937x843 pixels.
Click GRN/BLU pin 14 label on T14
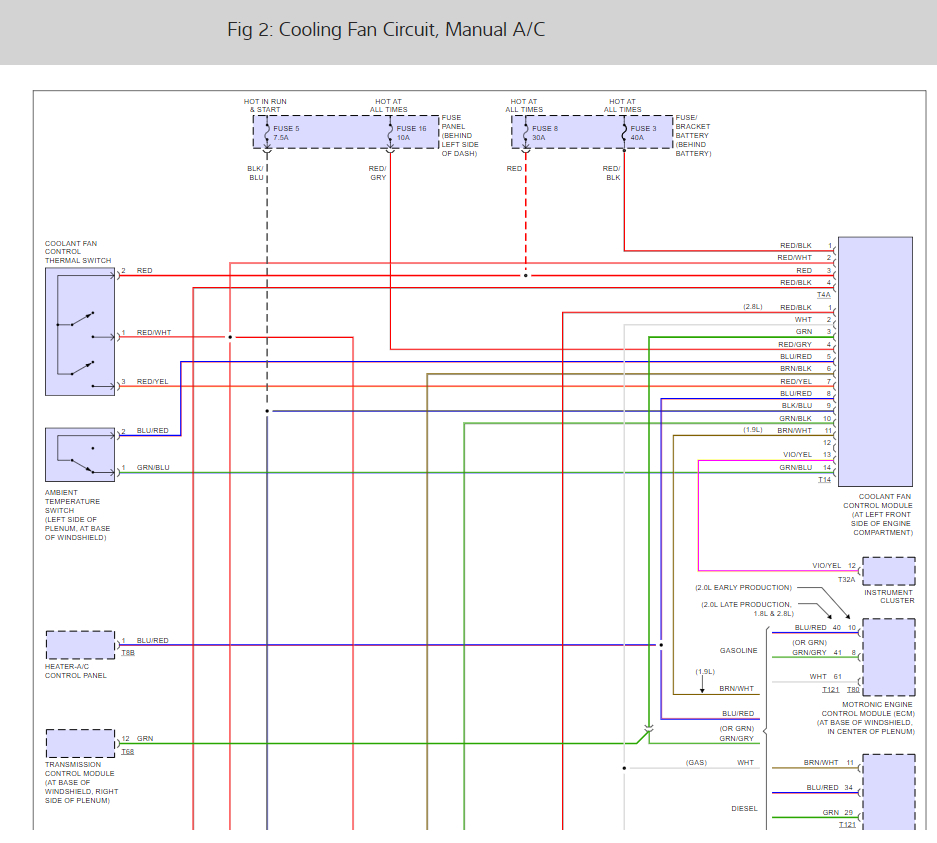pyautogui.click(x=805, y=468)
